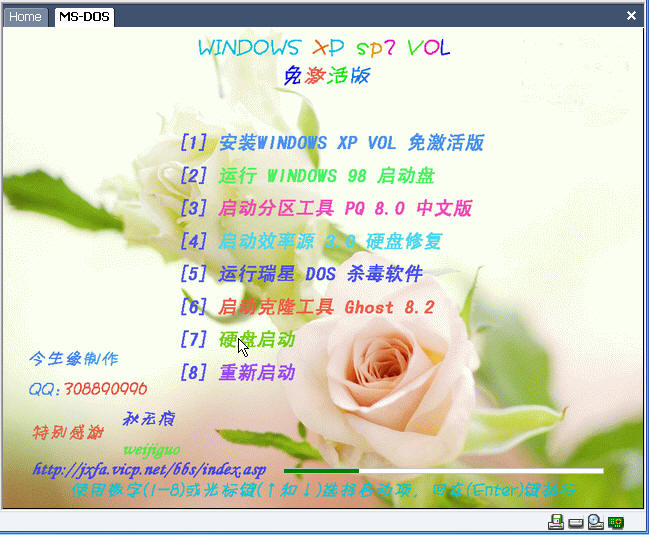Click the 免激活版 subtitle text
This screenshot has height=535, width=649.
pos(327,75)
